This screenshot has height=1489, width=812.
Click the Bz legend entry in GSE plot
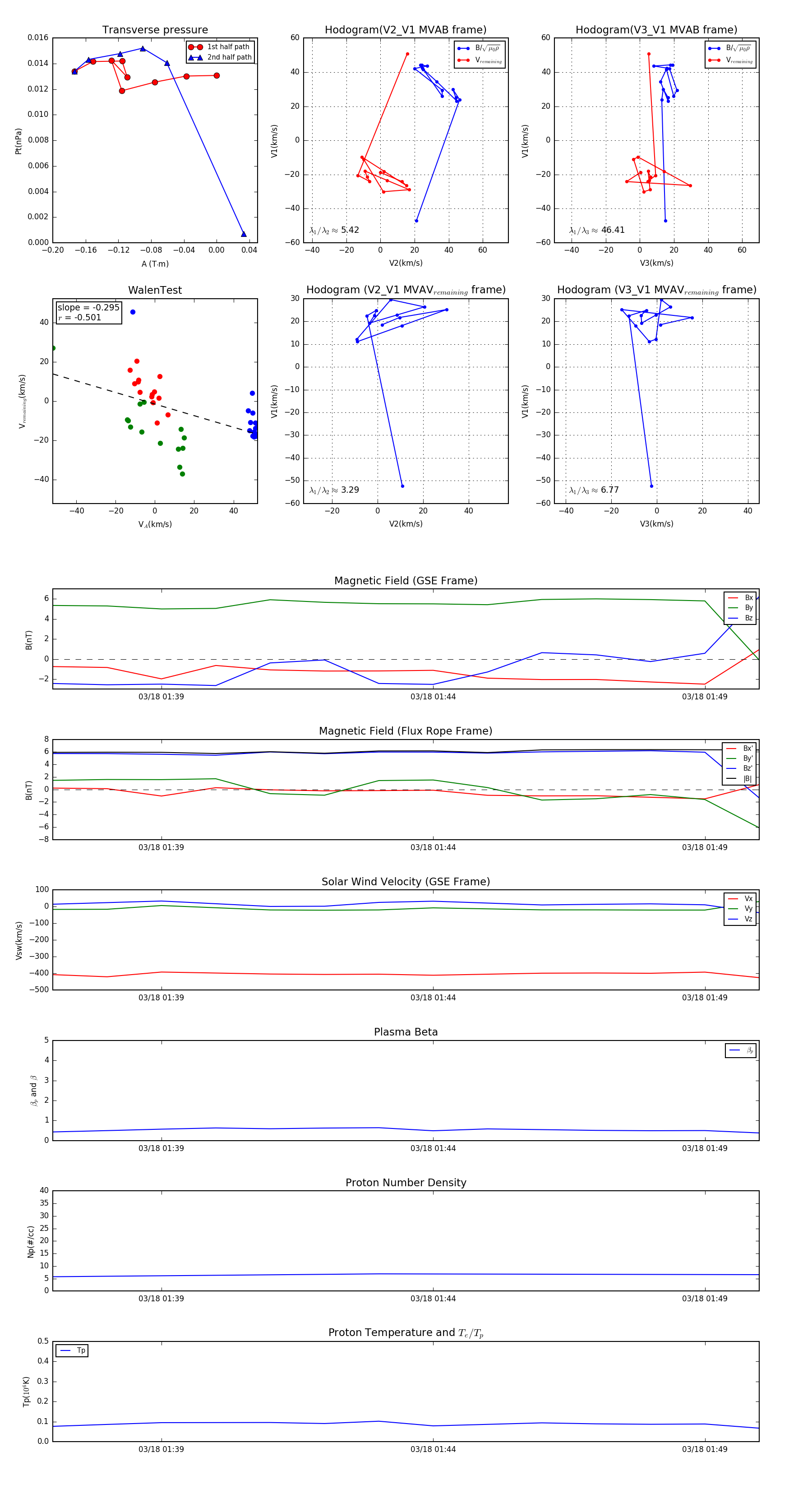[740, 618]
